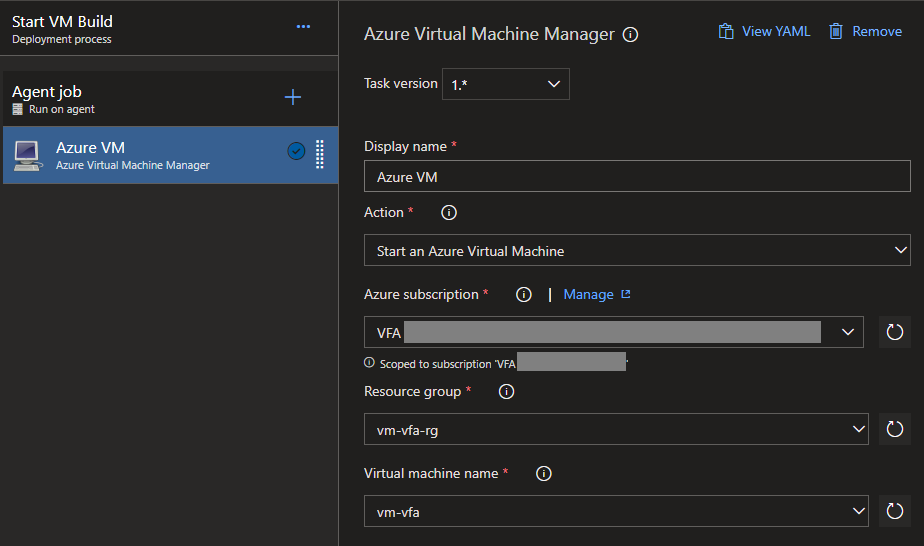Refresh Virtual machine name list

pyautogui.click(x=895, y=511)
